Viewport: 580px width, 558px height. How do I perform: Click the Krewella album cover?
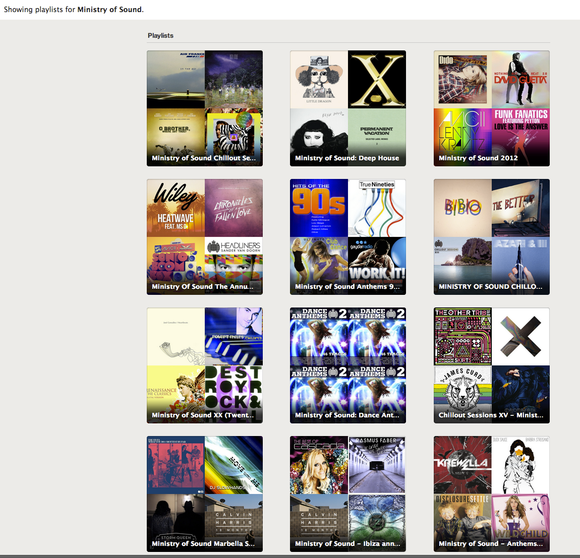pyautogui.click(x=463, y=465)
